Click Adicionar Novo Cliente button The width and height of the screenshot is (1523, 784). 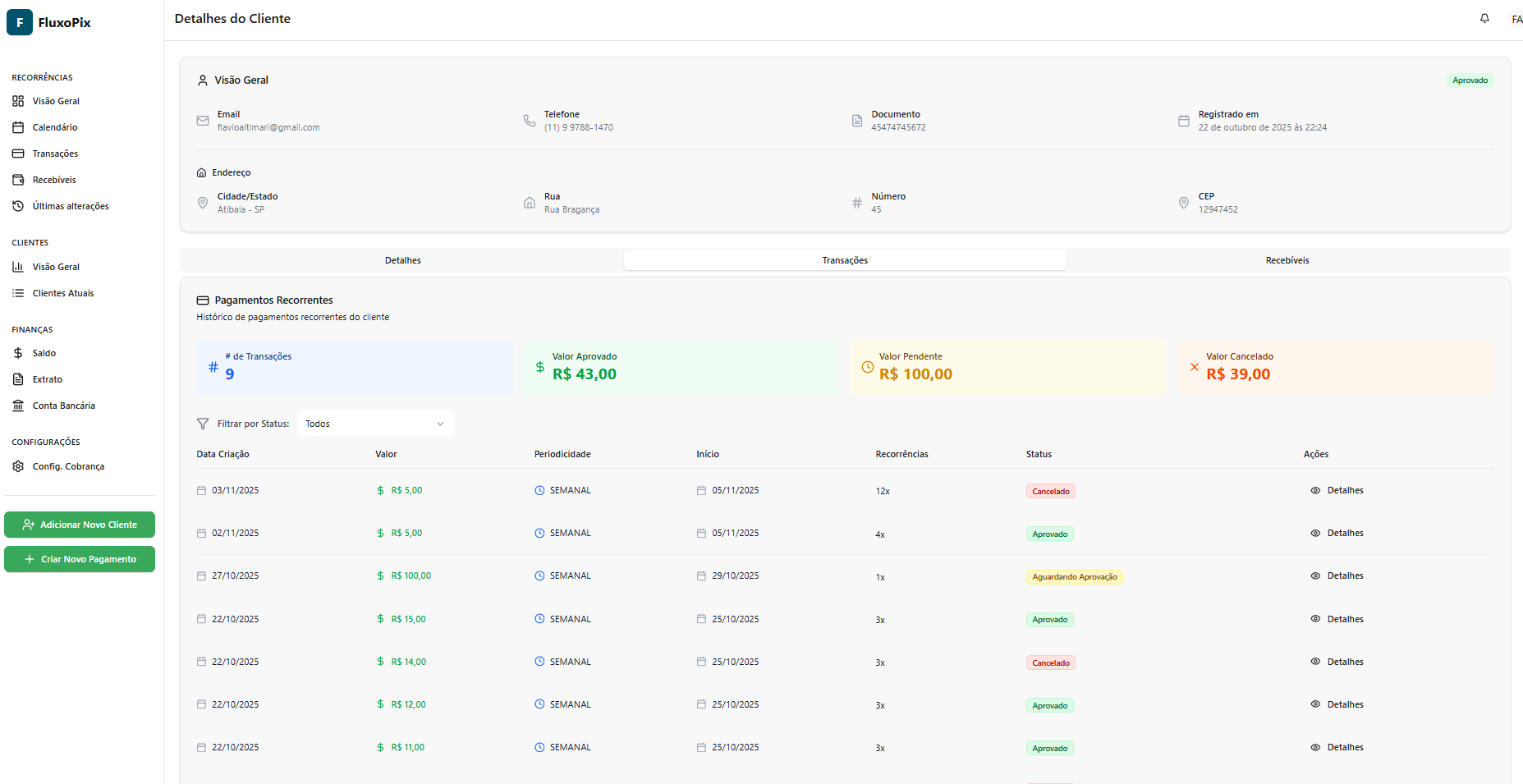[x=79, y=525]
